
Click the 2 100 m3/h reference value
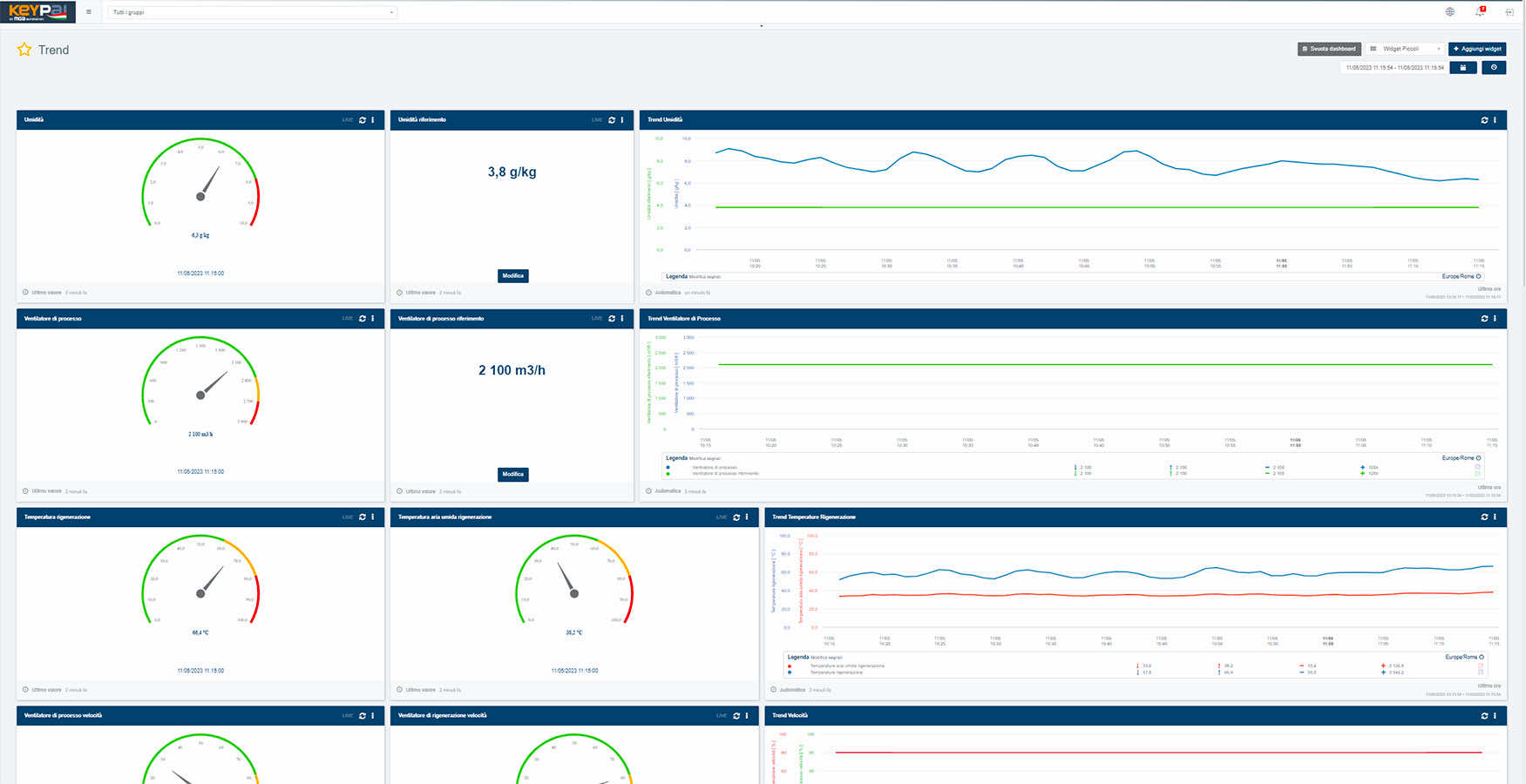512,370
